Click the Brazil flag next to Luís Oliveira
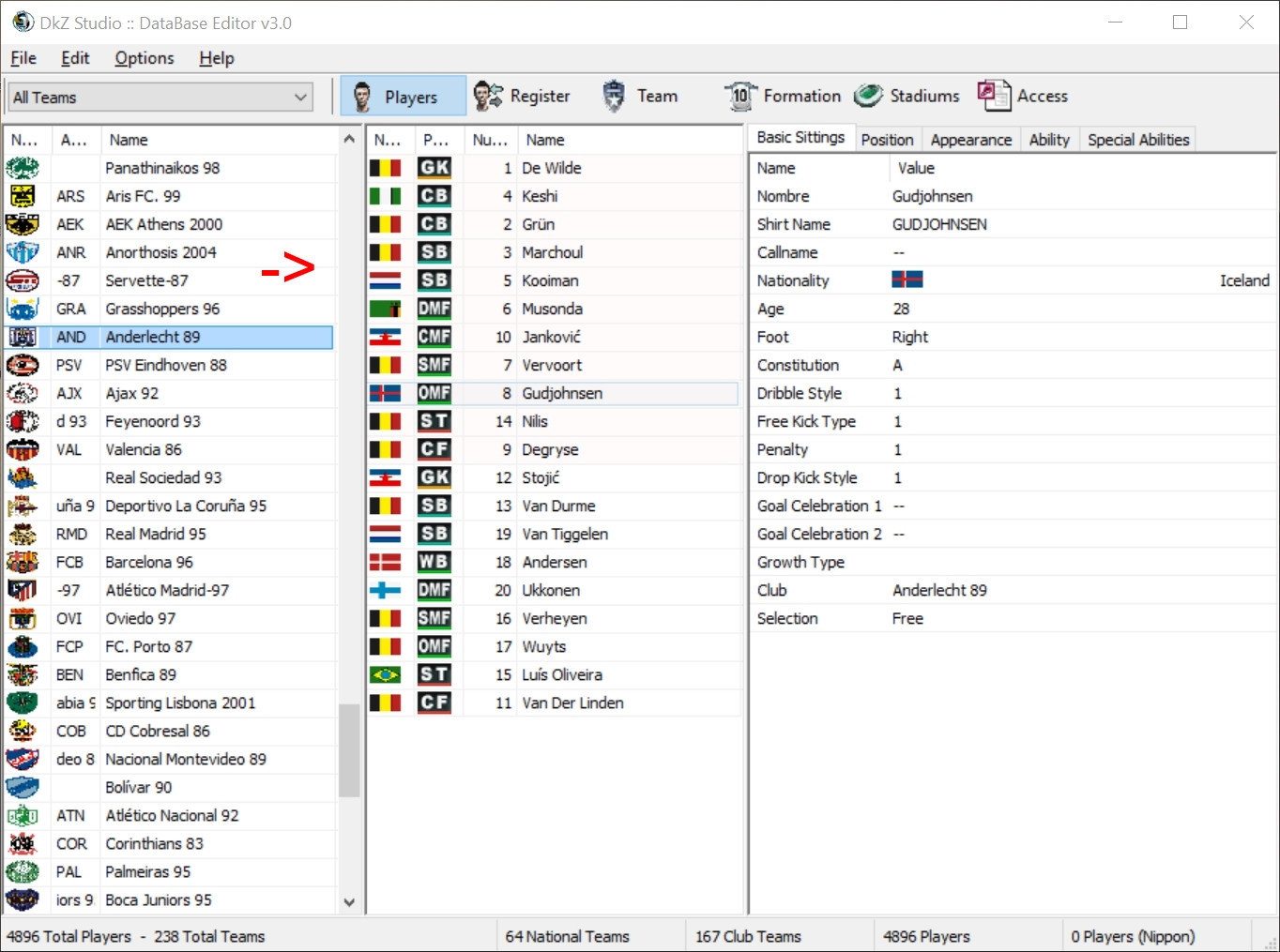 click(x=386, y=674)
